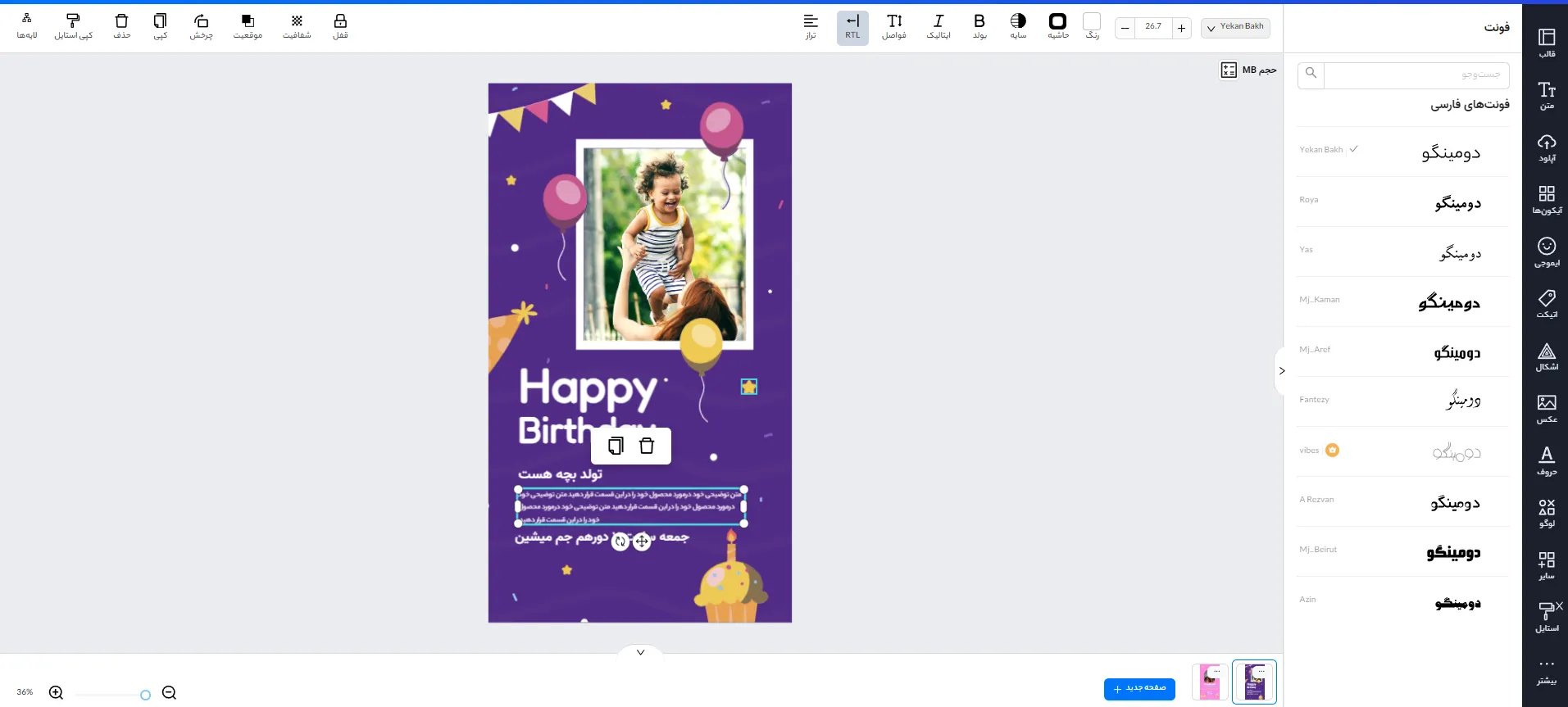The height and width of the screenshot is (707, 1568).
Task: Select the Mj_Kaman font
Action: [x=1402, y=301]
